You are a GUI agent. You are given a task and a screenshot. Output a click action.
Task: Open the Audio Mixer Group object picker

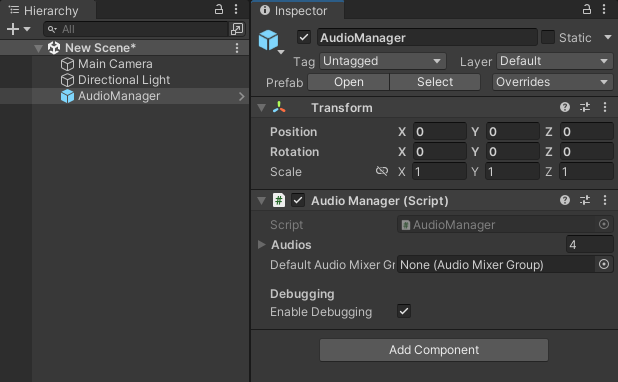pyautogui.click(x=604, y=264)
